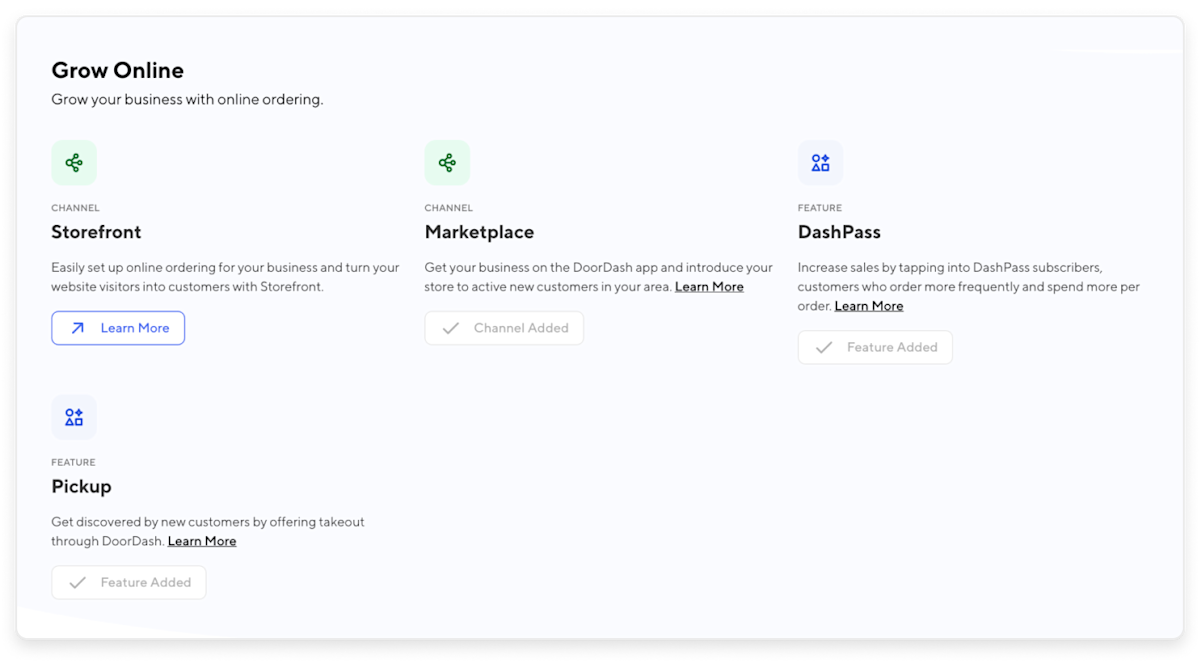Click the Pickup title

[x=82, y=487]
